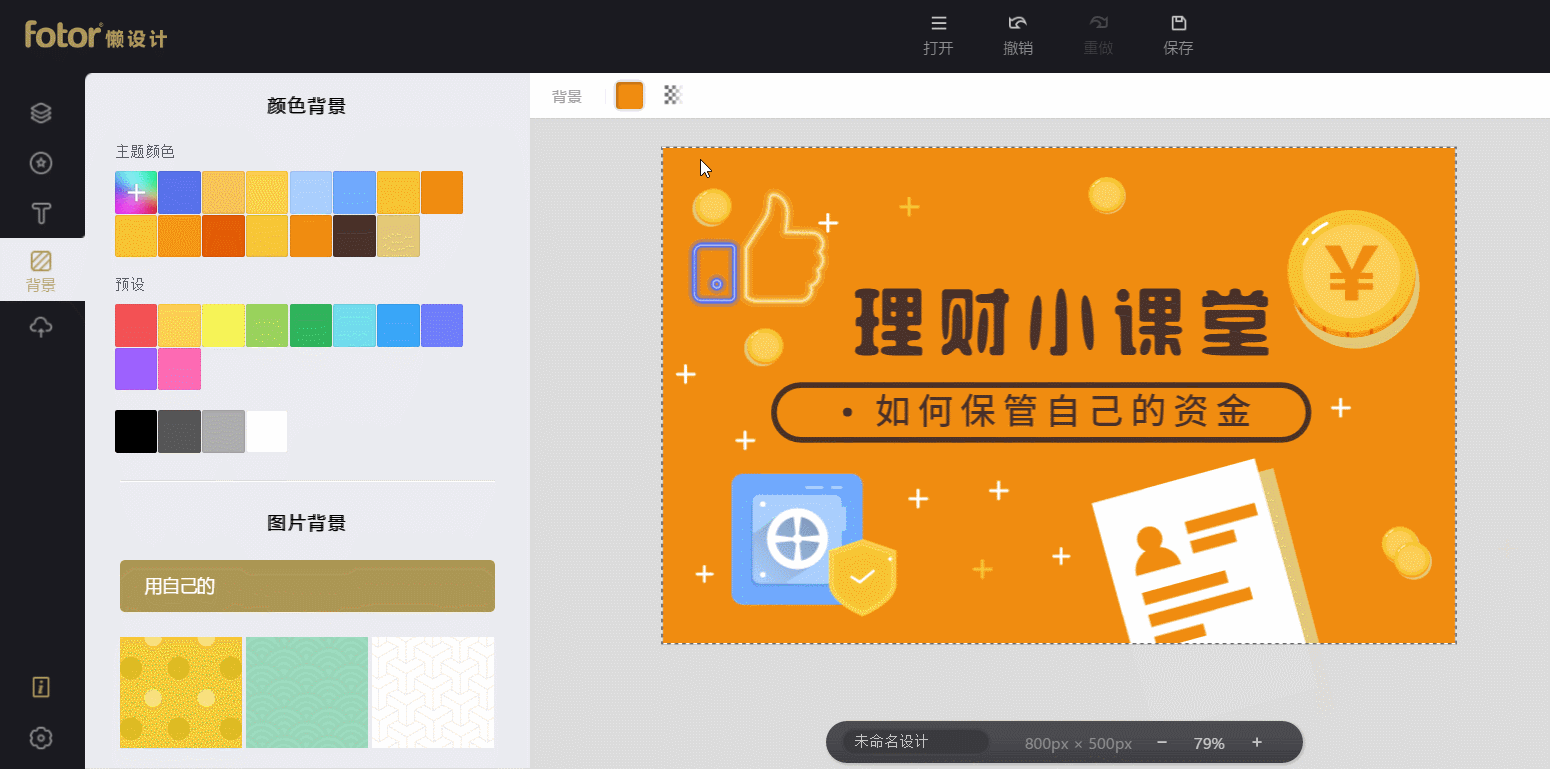
Task: Open the info icon in sidebar
Action: coord(41,687)
